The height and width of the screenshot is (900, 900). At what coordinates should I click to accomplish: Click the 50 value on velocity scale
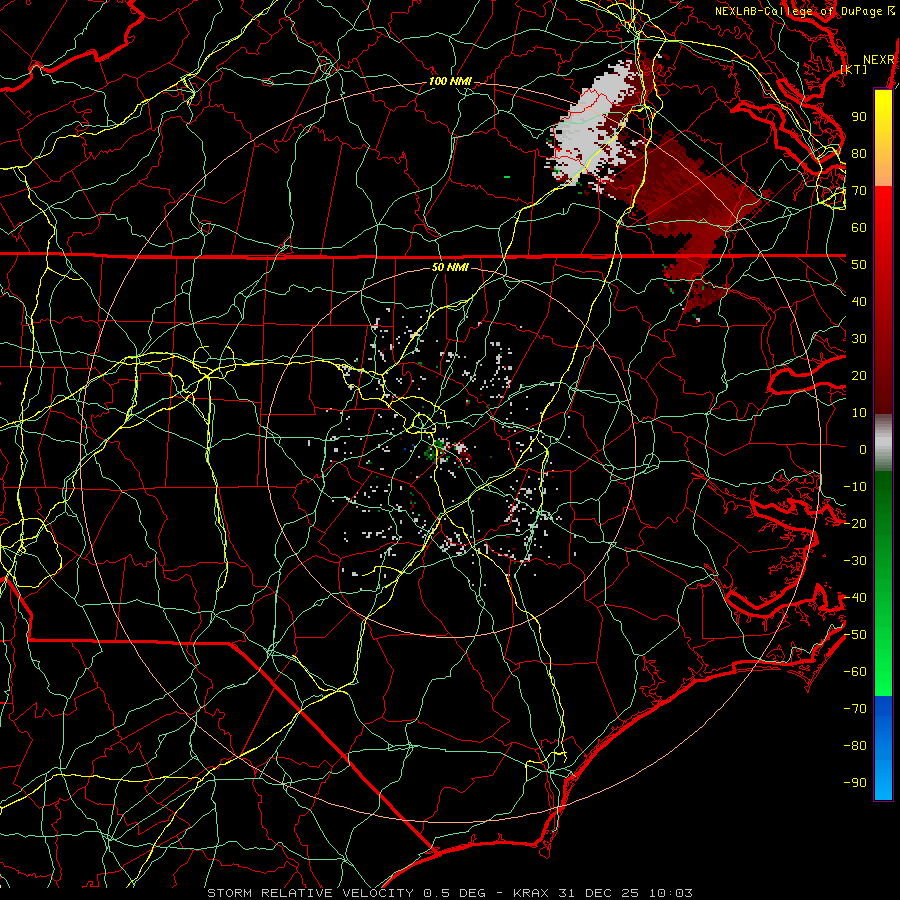coord(859,265)
